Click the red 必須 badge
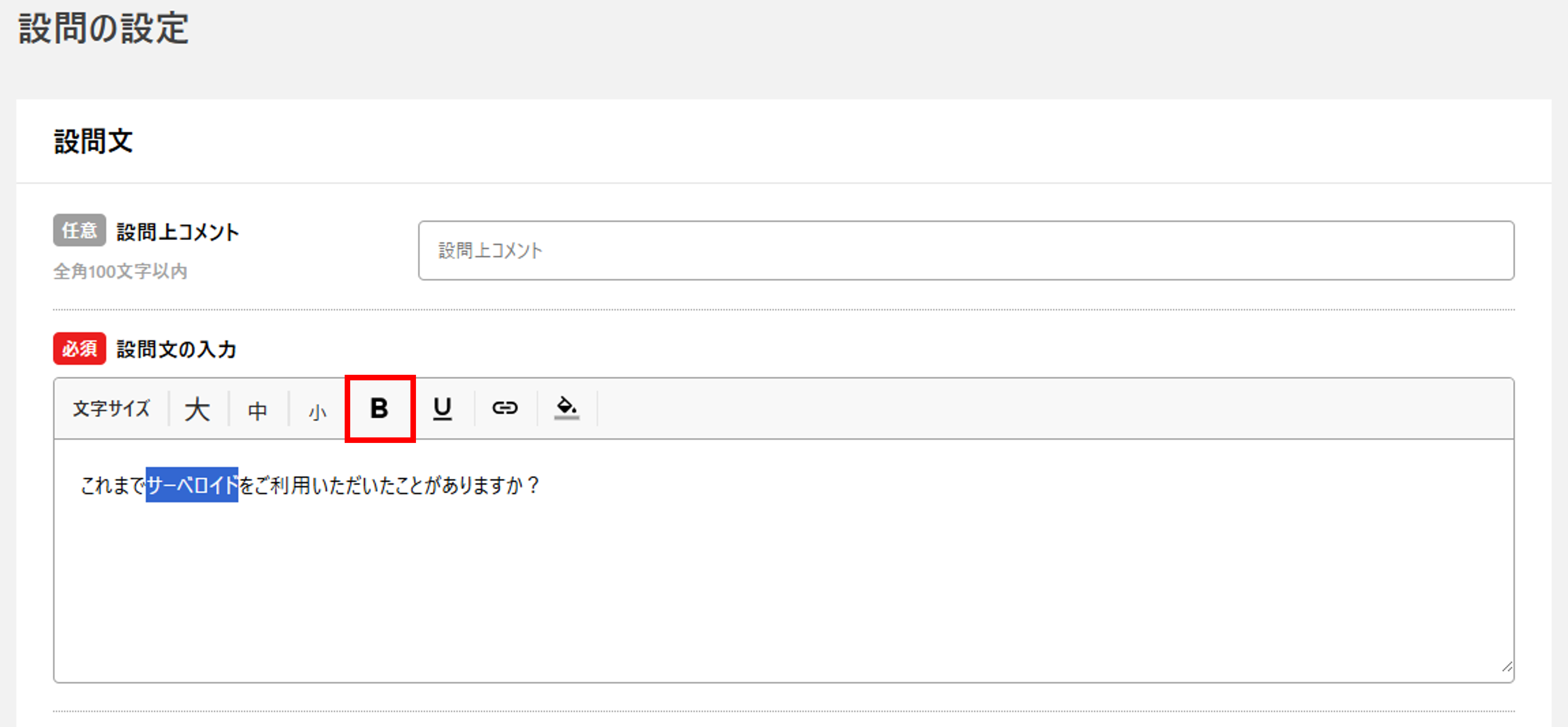Viewport: 1568px width, 727px height. pos(80,349)
